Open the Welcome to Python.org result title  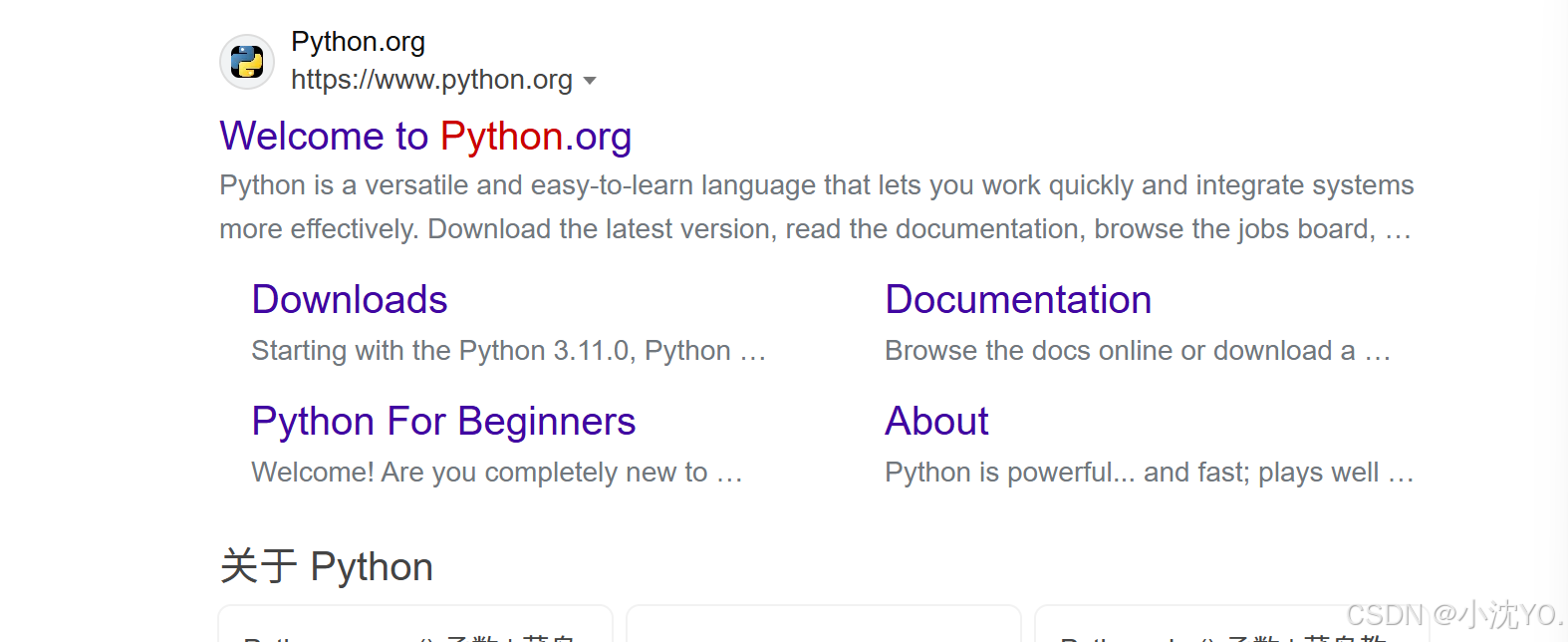coord(425,137)
